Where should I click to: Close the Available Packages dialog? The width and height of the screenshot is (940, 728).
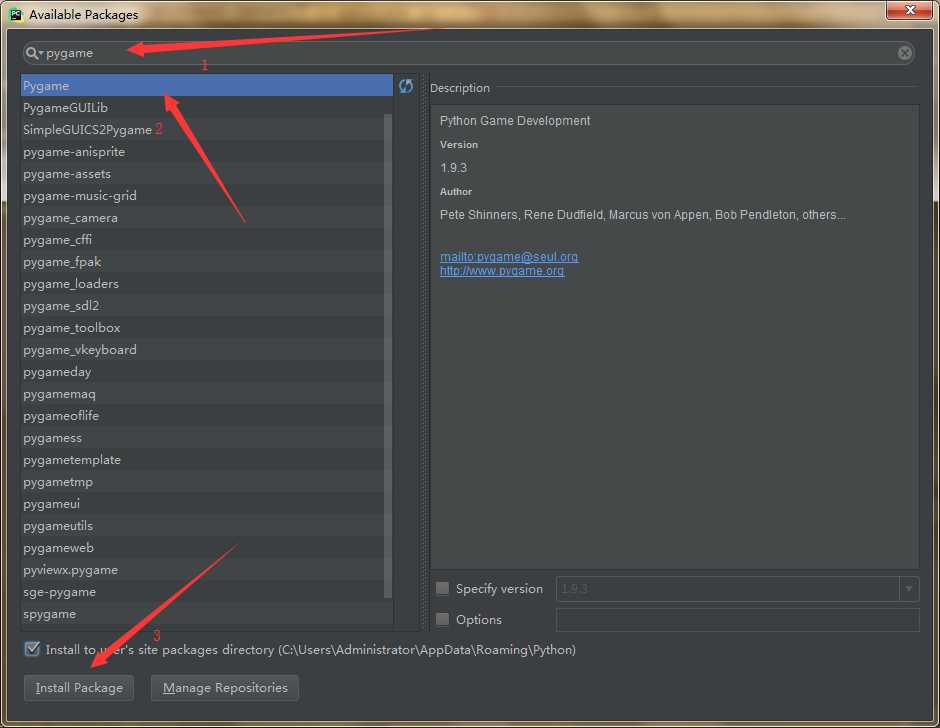pos(909,10)
